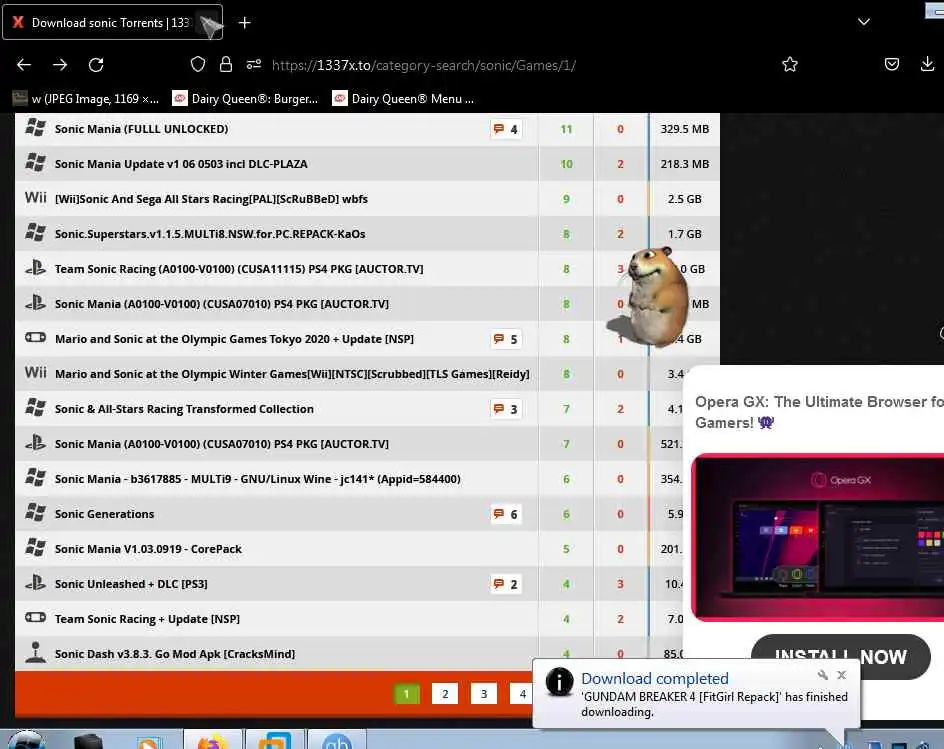
Task: Click the INSTALL NOW button in Opera GX ad
Action: (x=840, y=656)
